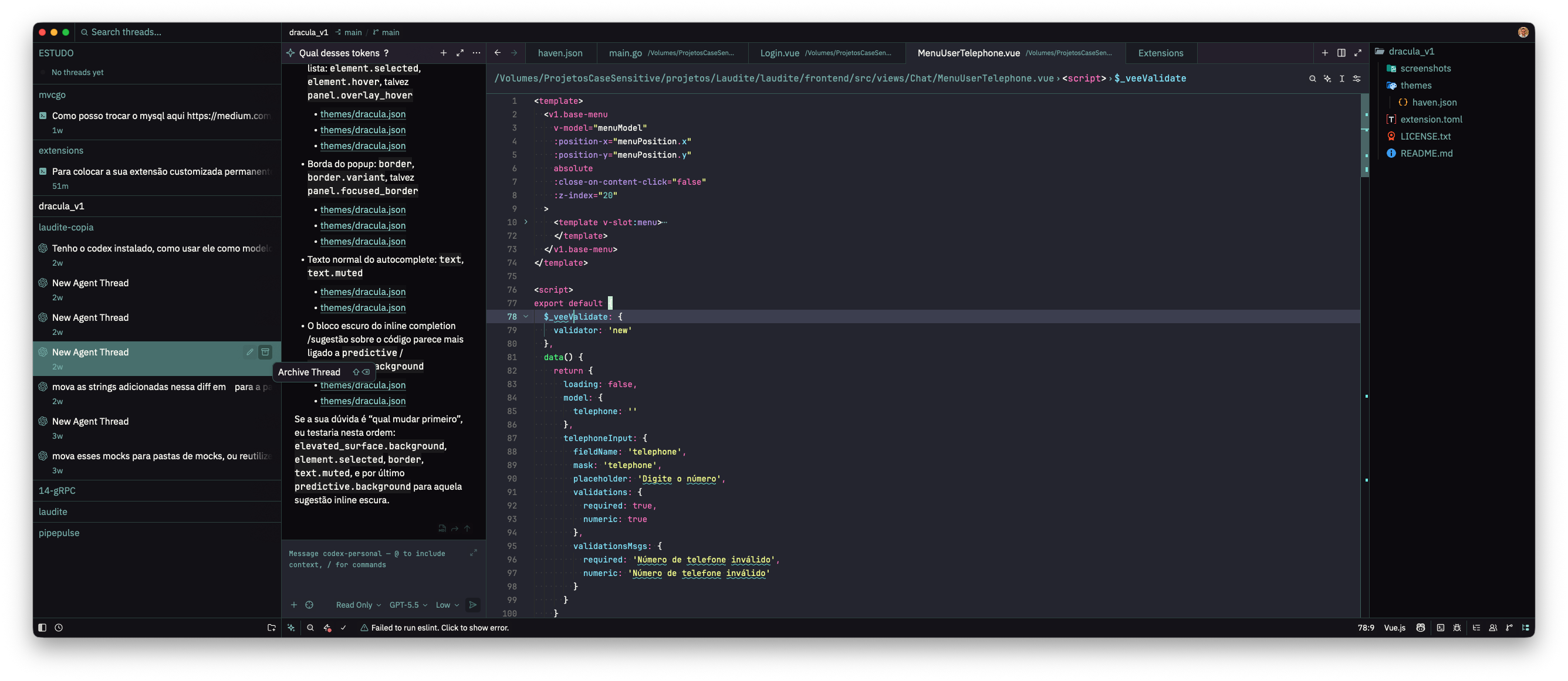The image size is (1568, 681).
Task: Open the terminal panel in status bar
Action: [x=1440, y=628]
